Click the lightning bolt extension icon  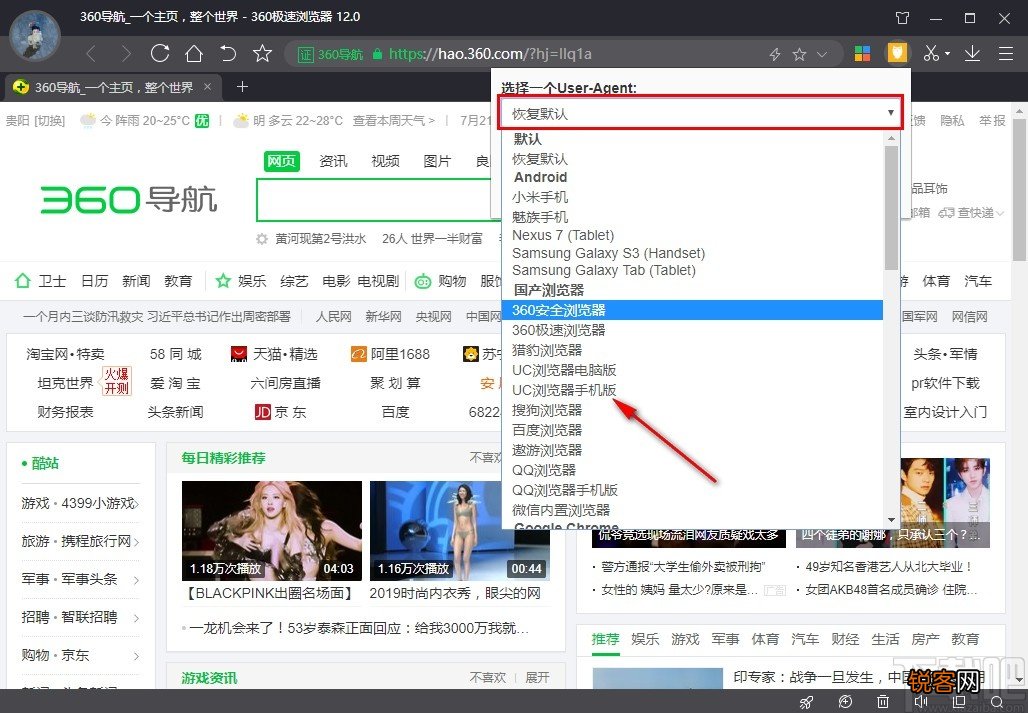(x=775, y=55)
